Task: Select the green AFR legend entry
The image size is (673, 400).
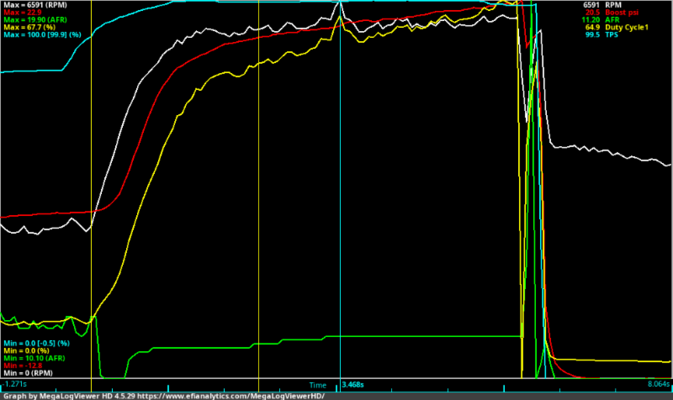Action: (612, 20)
